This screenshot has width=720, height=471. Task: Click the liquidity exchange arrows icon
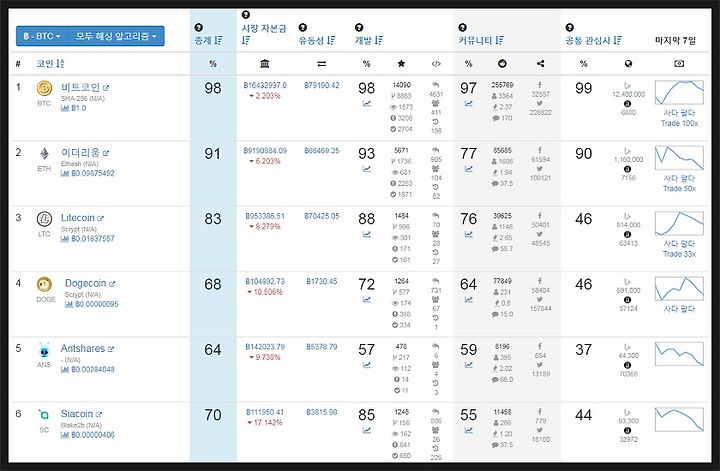pyautogui.click(x=321, y=63)
